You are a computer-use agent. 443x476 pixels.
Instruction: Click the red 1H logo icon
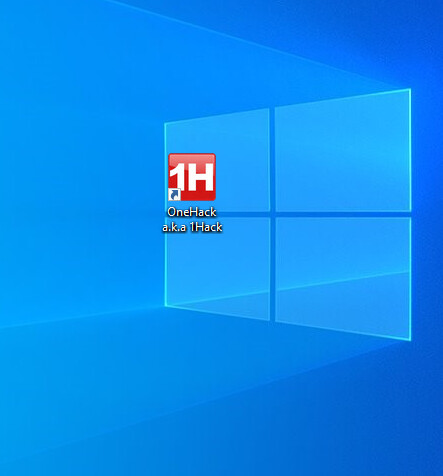pos(192,177)
